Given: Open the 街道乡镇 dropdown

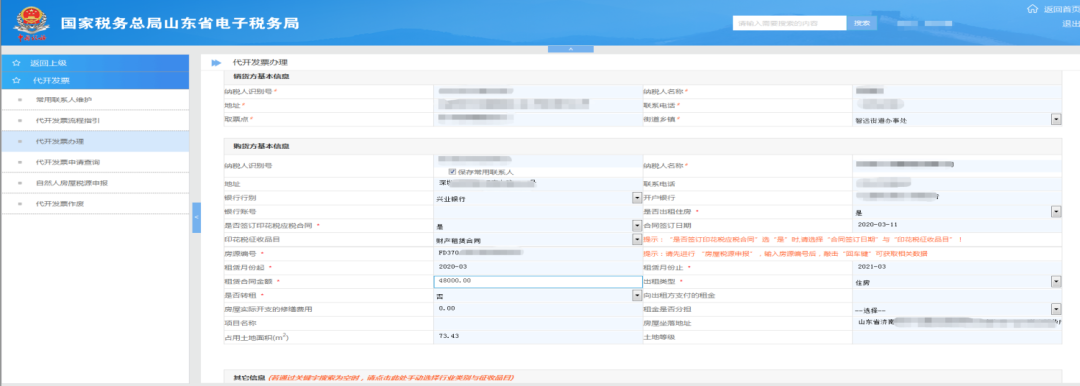Looking at the screenshot, I should (x=1055, y=119).
